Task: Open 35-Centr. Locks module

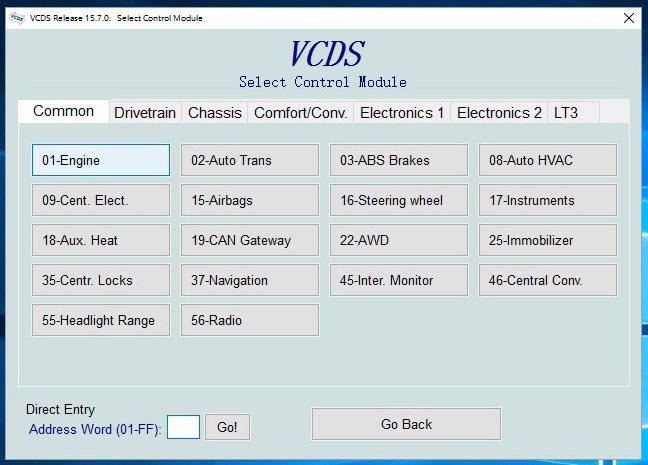Action: click(101, 280)
